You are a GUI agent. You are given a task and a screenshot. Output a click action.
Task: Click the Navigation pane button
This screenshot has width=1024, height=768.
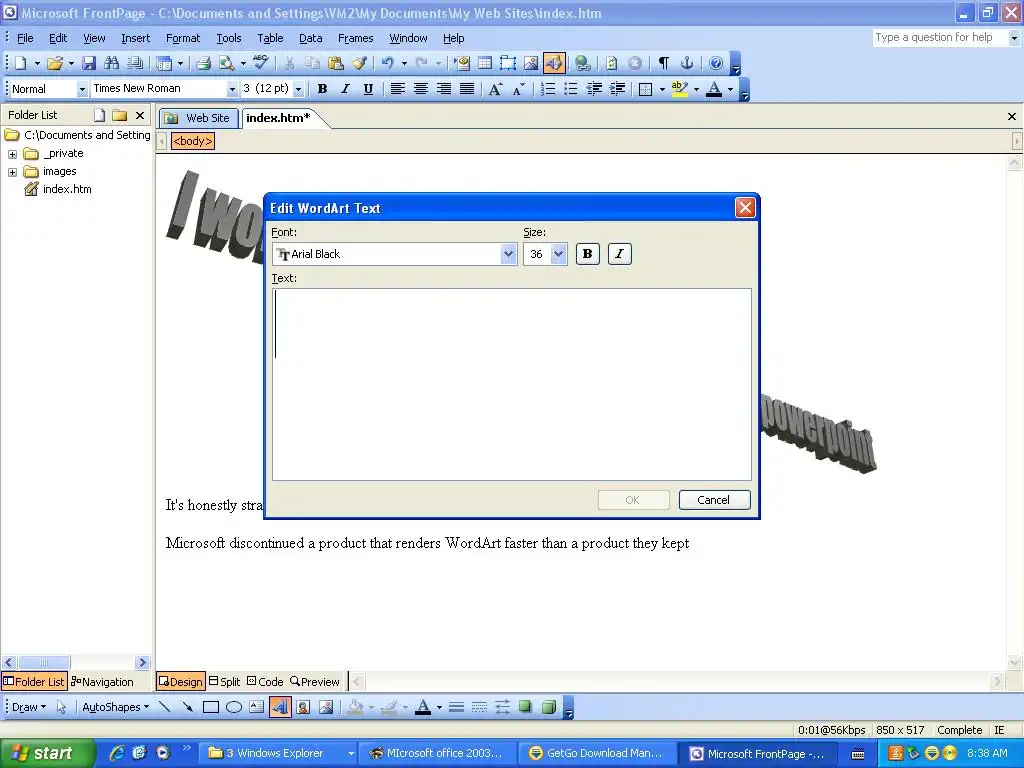click(103, 682)
